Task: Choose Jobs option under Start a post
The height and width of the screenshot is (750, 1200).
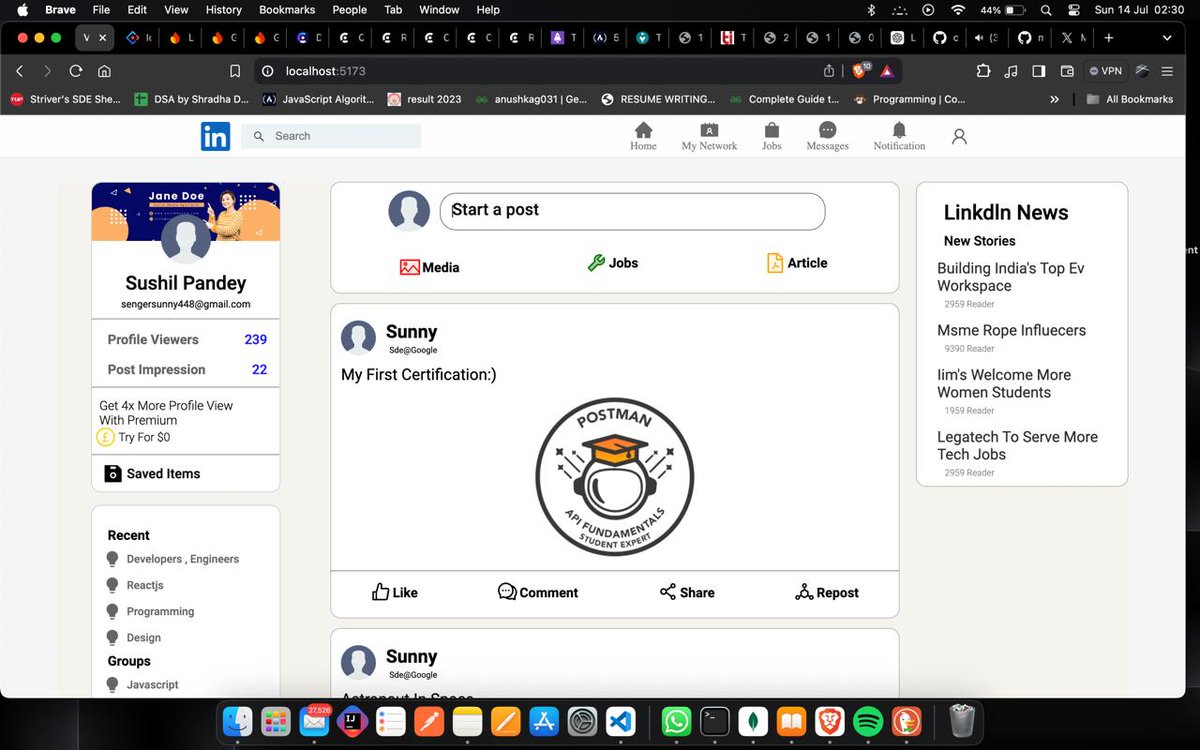Action: point(612,263)
